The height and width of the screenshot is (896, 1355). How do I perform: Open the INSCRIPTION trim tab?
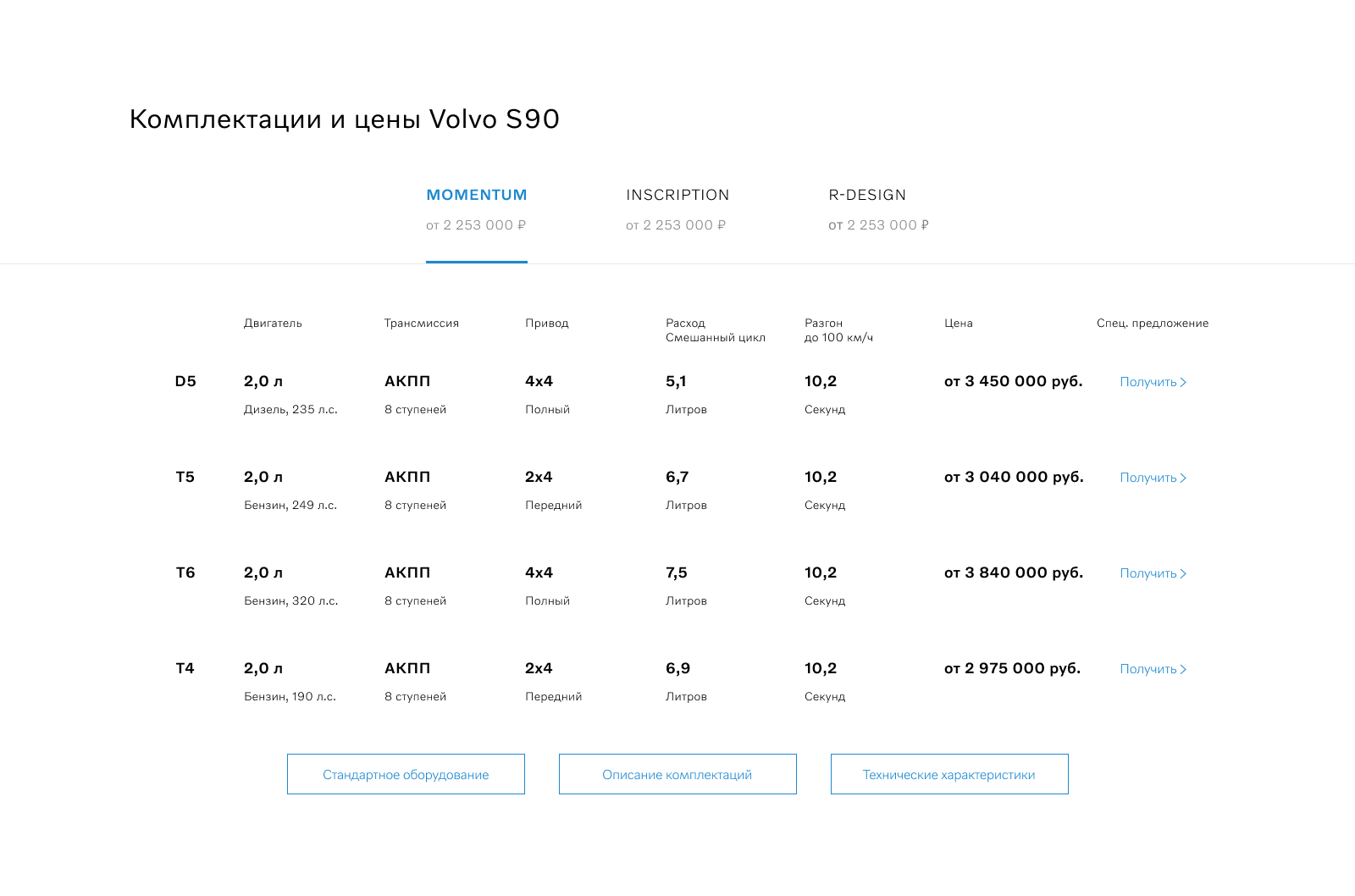(677, 196)
